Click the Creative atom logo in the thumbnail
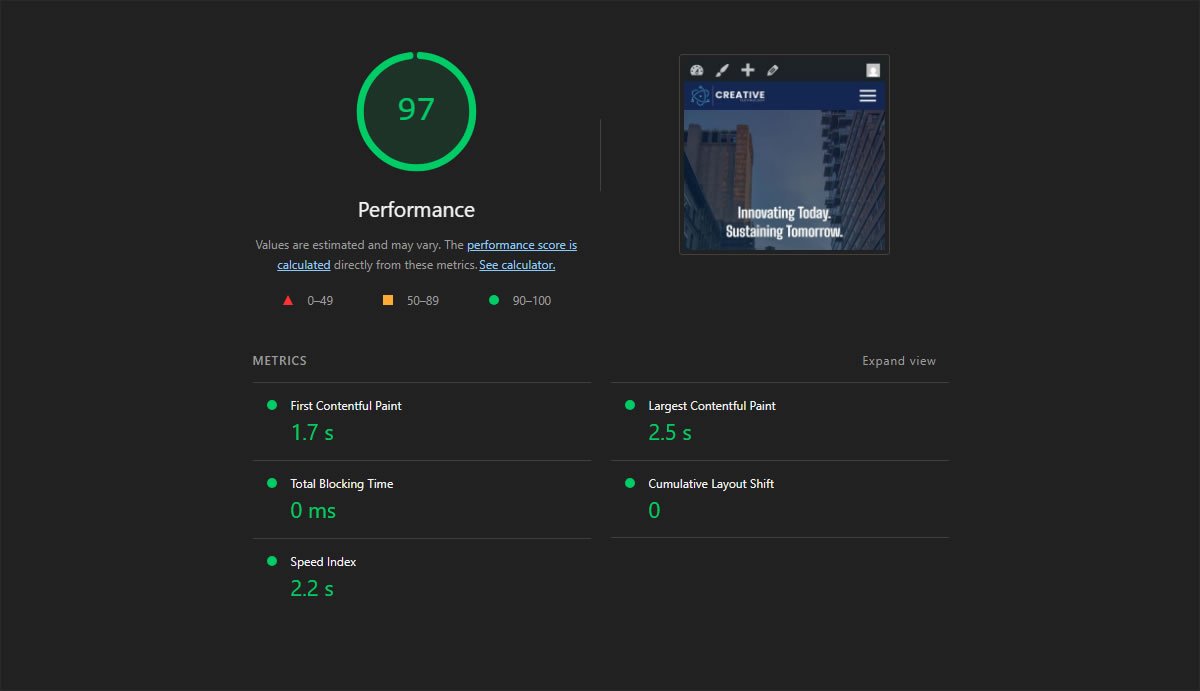The image size is (1200, 691). point(700,95)
